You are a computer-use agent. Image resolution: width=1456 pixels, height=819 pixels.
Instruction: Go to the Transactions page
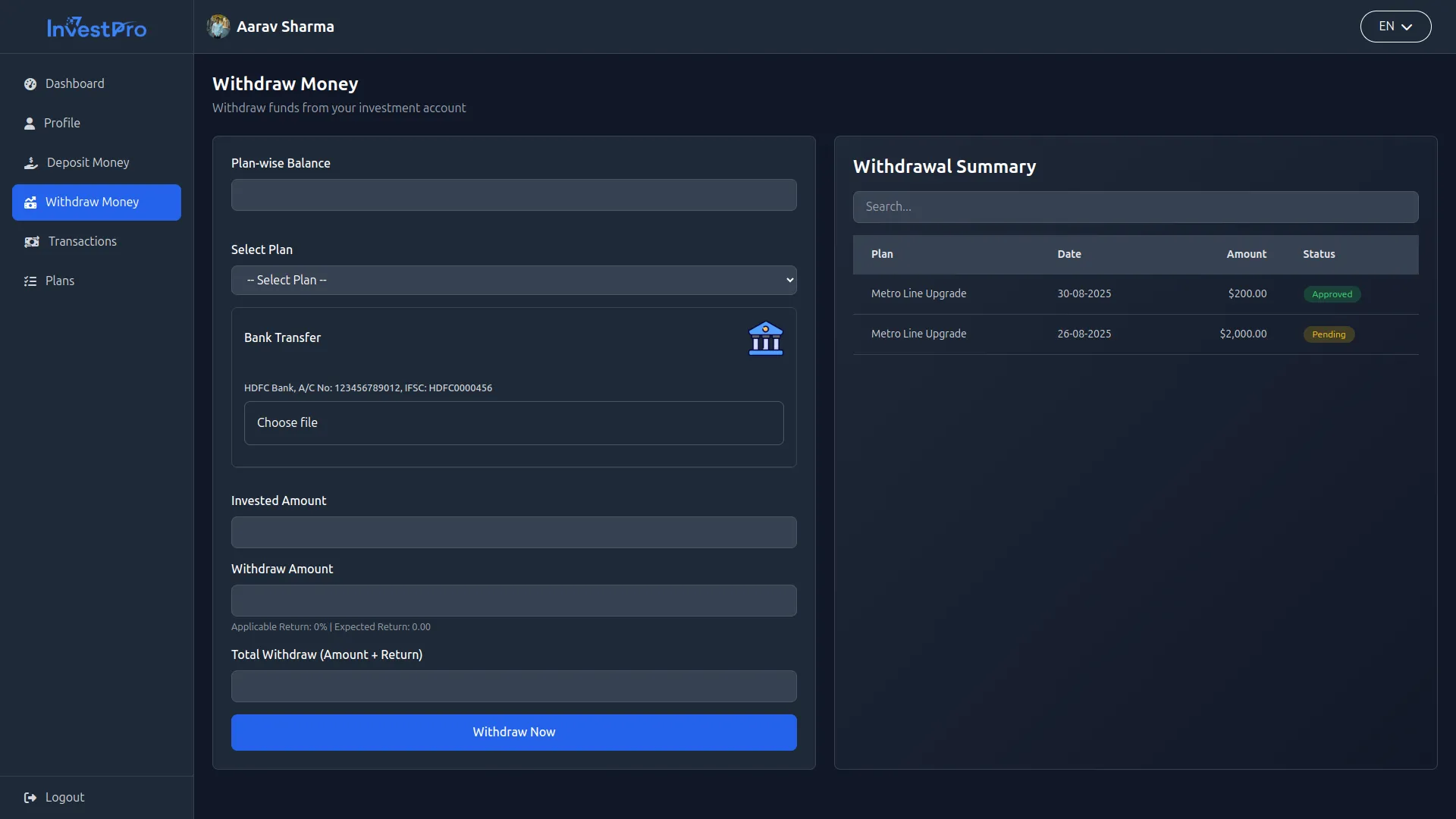tap(82, 242)
